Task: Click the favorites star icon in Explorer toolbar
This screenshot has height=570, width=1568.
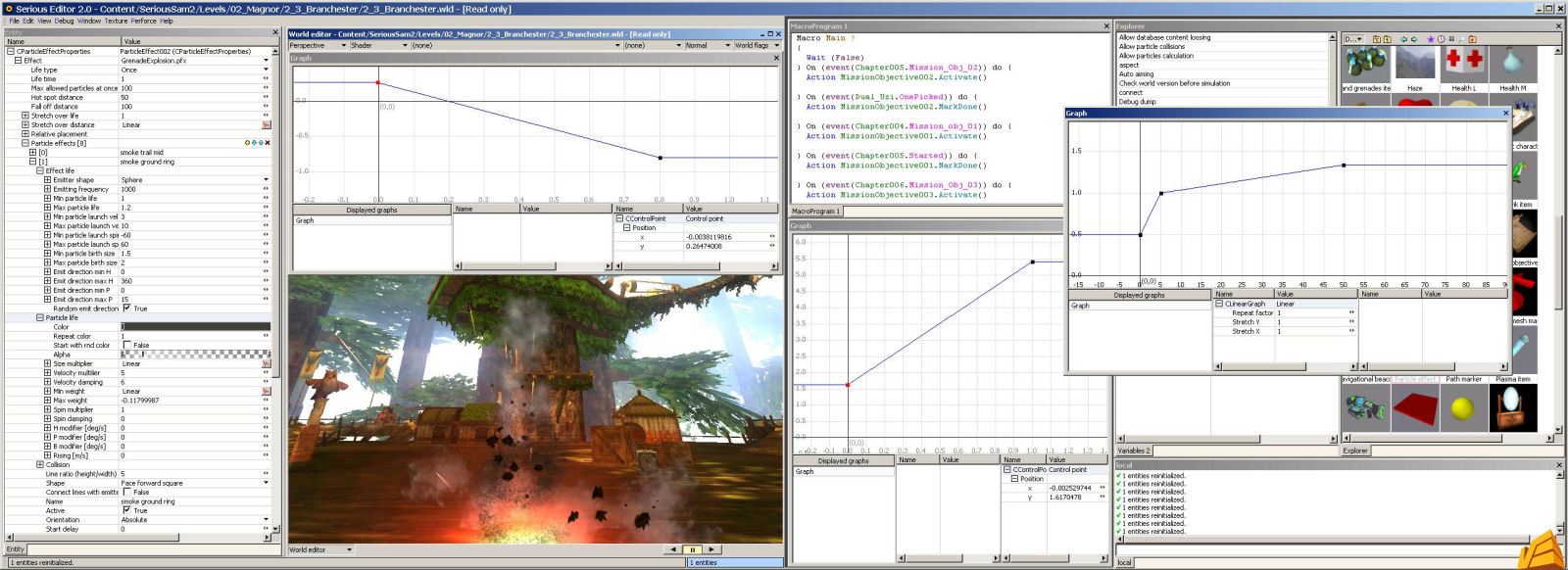Action: (1430, 39)
